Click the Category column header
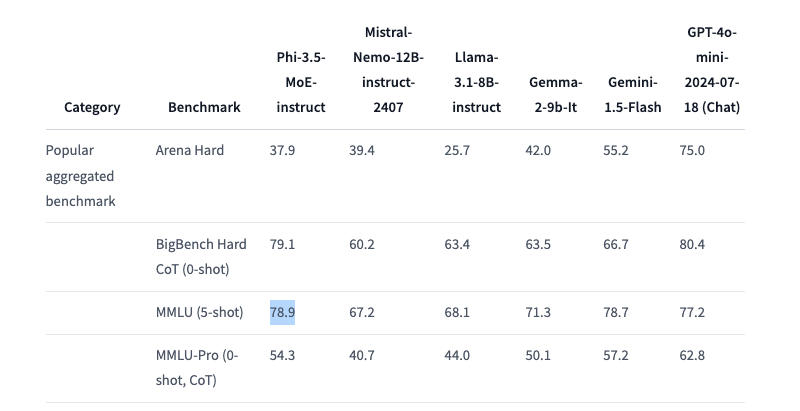 [92, 107]
